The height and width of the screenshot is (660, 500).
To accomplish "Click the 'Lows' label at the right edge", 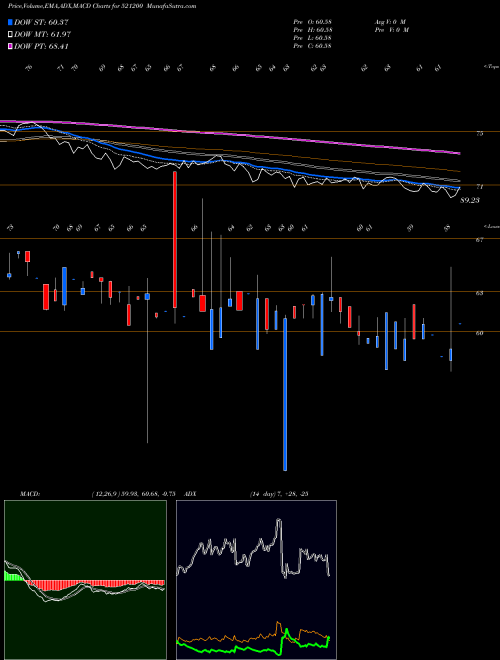I will tap(491, 226).
